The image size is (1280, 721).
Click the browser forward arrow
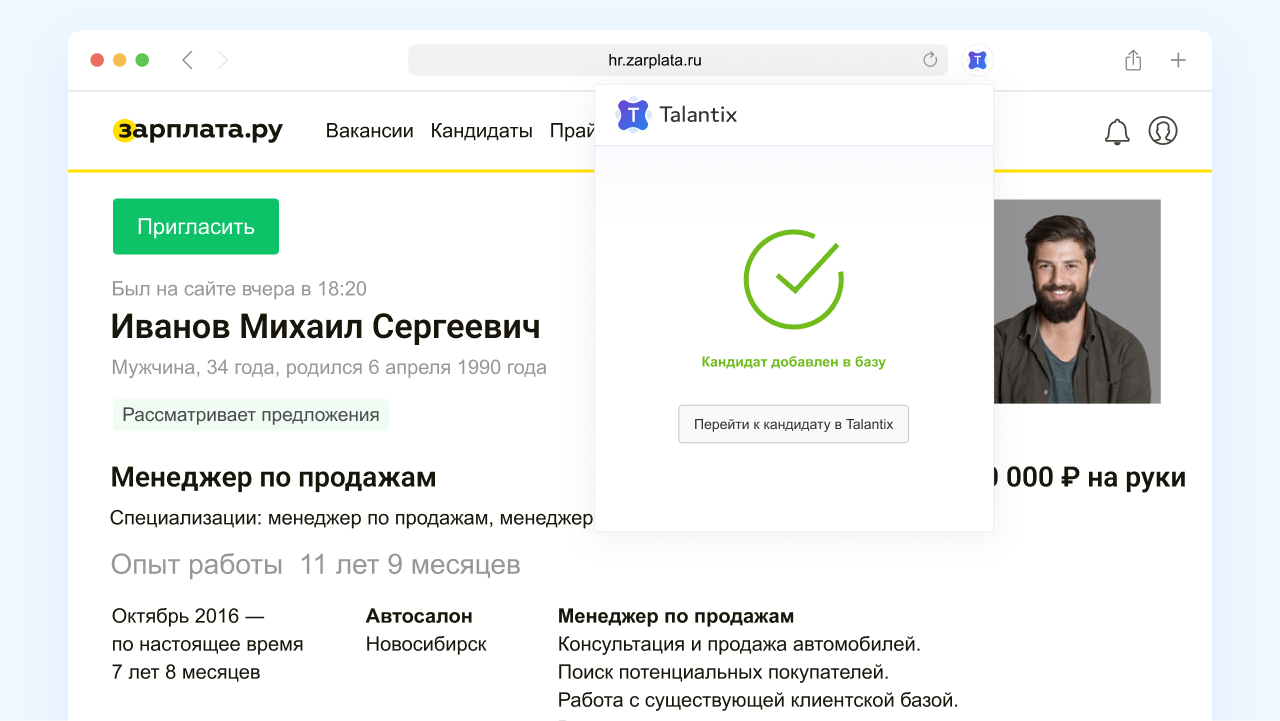click(x=223, y=60)
